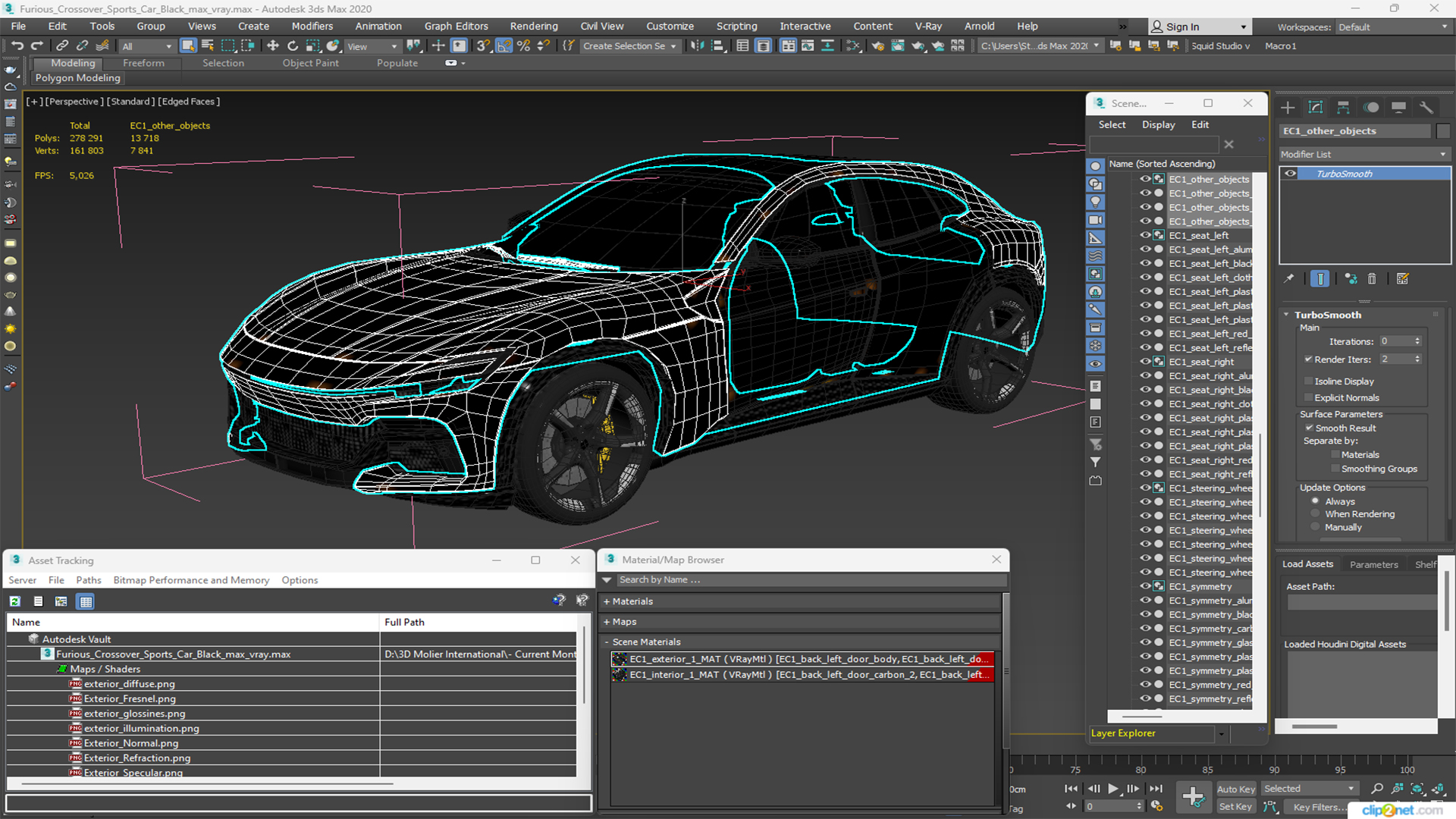Open Render Setup teapot icon
The height and width of the screenshot is (819, 1456).
(x=878, y=46)
